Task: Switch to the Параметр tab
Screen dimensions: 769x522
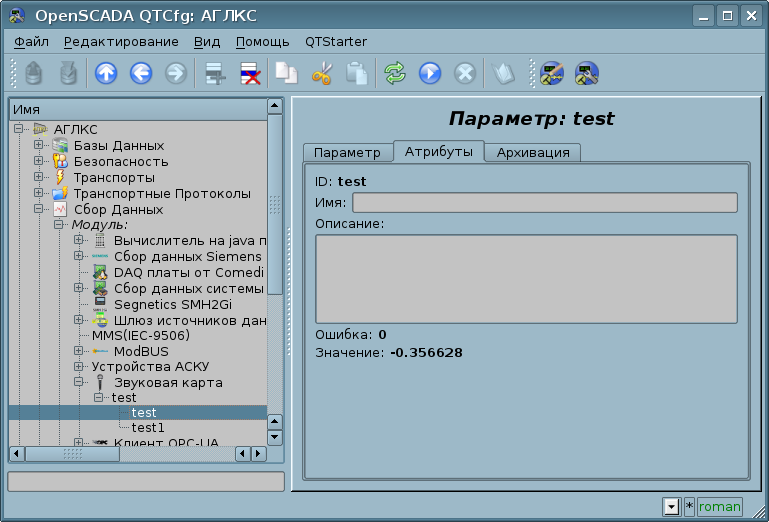Action: click(x=347, y=152)
